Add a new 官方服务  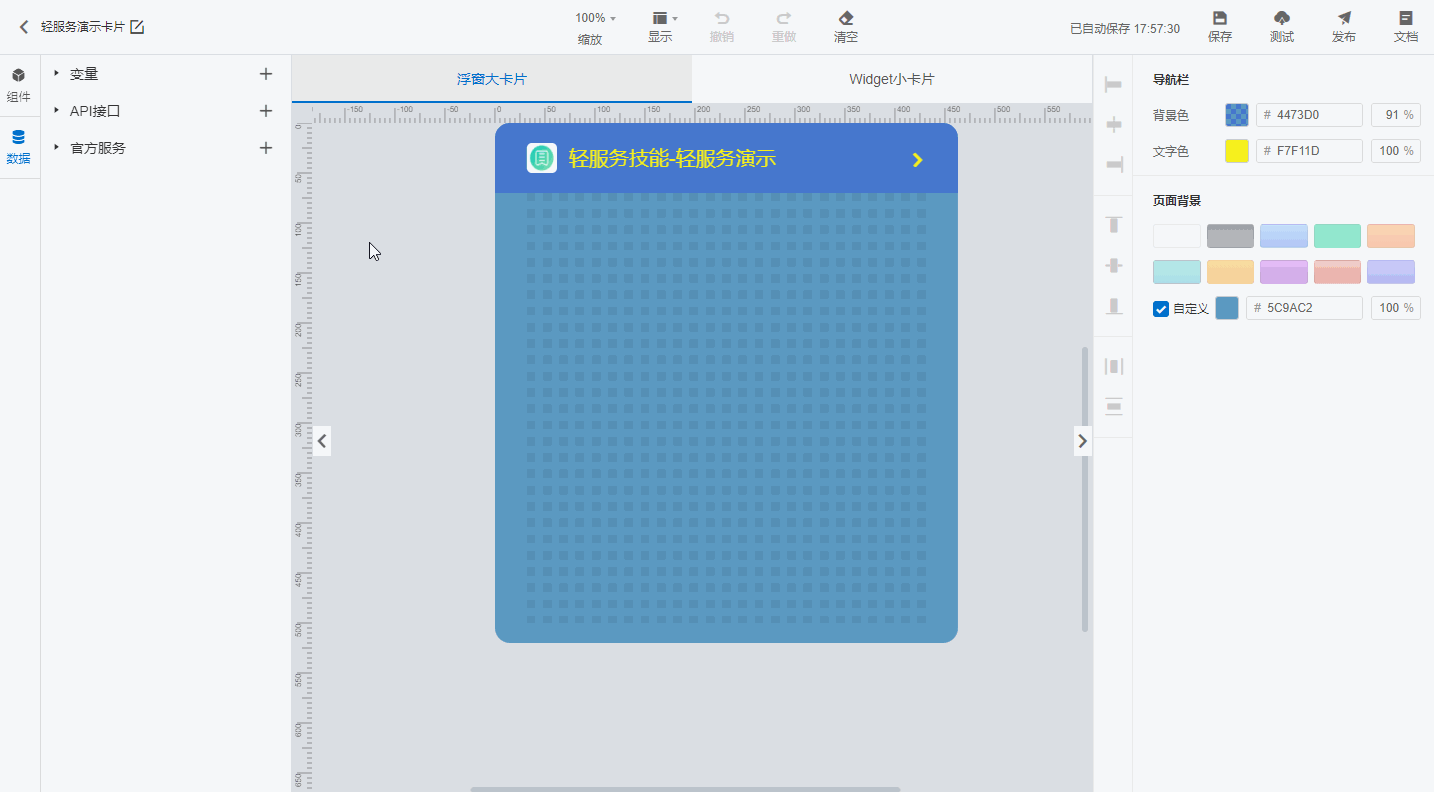pos(266,148)
